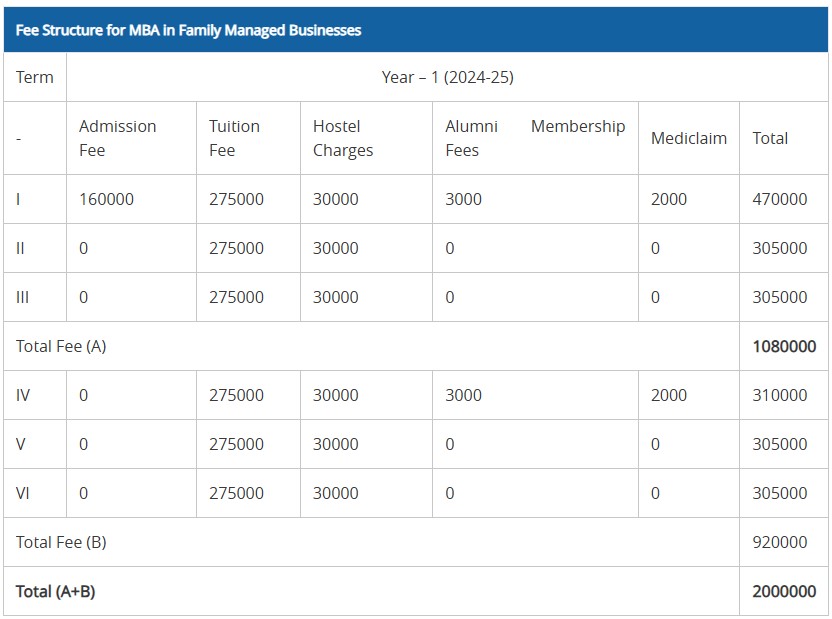This screenshot has width=832, height=619.
Task: Select the Hostel Charges column header
Action: pos(342,138)
